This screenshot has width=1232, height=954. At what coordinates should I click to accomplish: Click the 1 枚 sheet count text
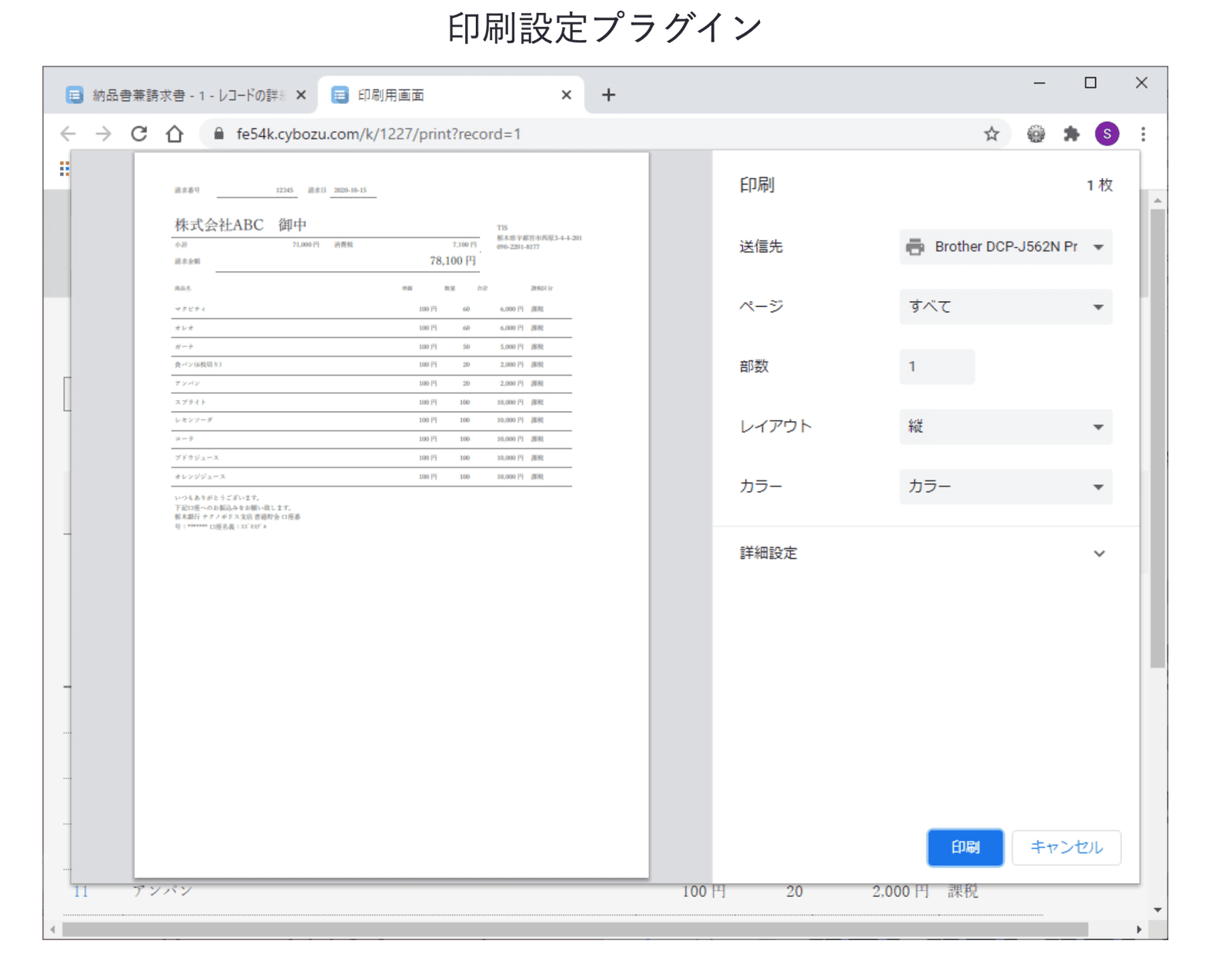point(1100,185)
